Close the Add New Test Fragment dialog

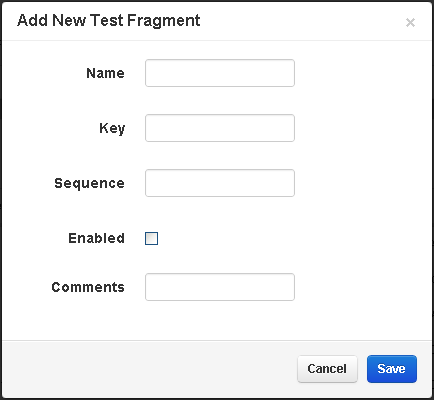(x=410, y=23)
